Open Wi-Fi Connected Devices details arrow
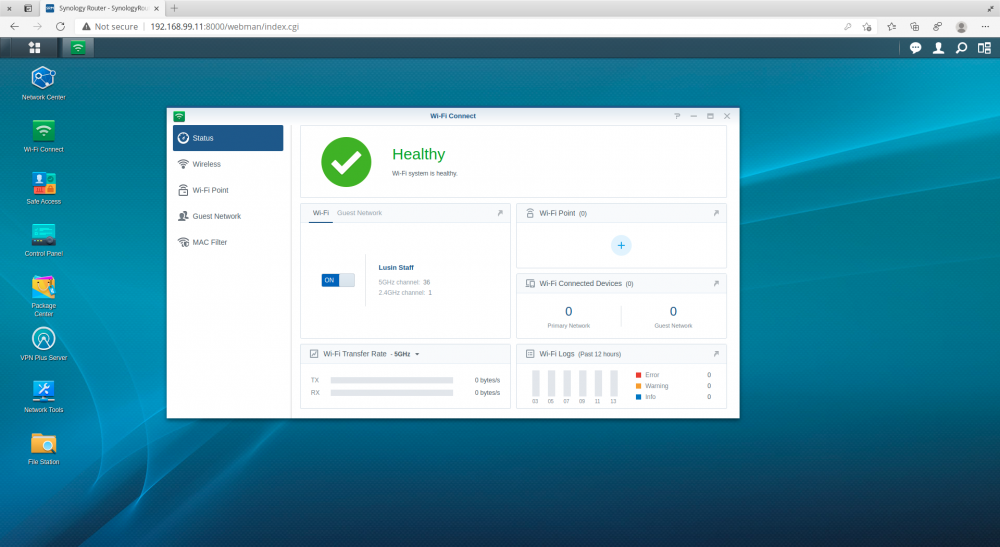Image resolution: width=1000 pixels, height=547 pixels. click(x=716, y=284)
